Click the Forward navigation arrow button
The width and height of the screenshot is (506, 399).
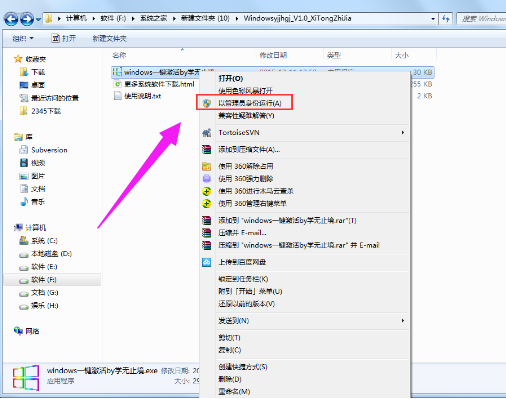point(27,19)
